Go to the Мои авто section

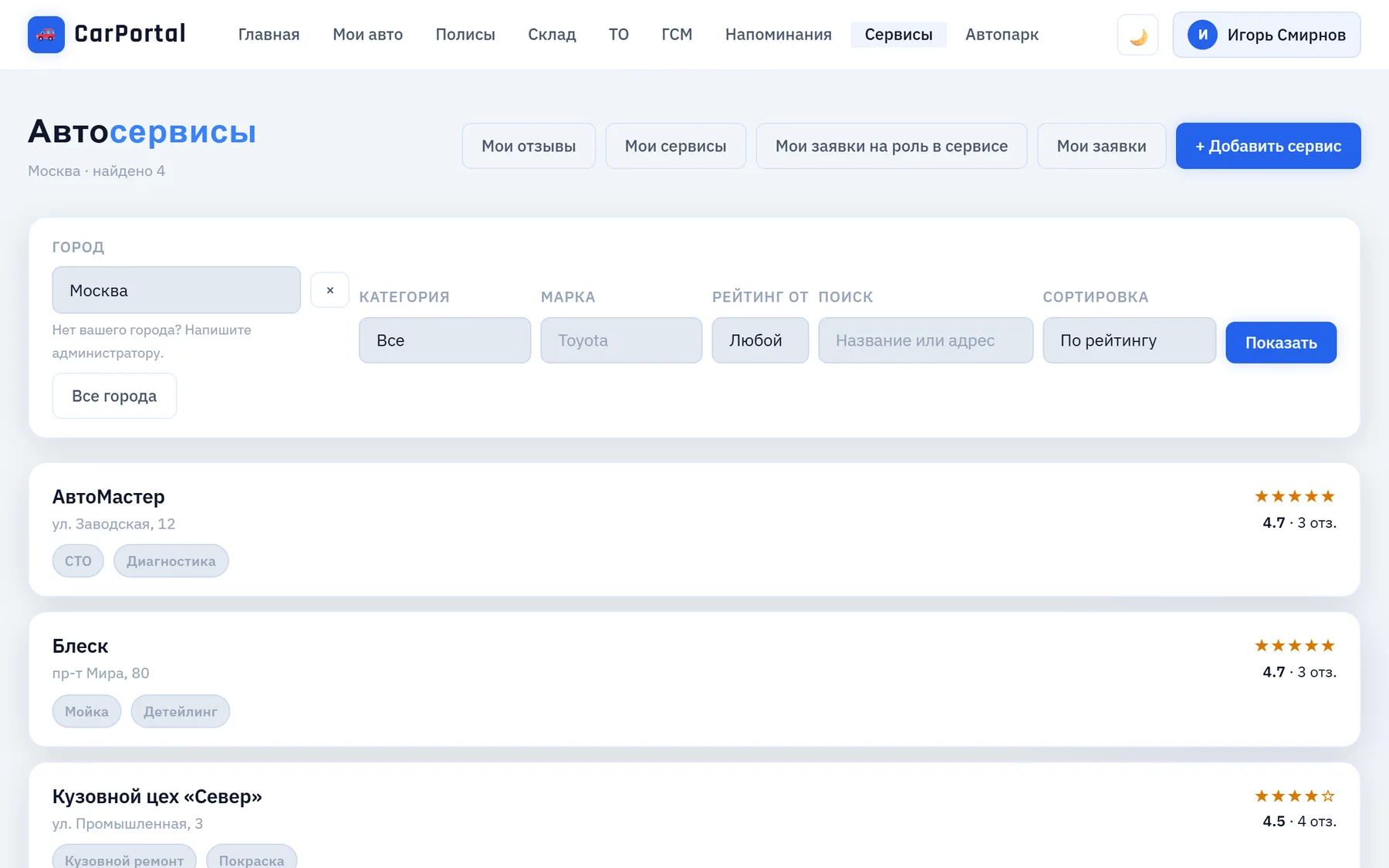point(367,35)
